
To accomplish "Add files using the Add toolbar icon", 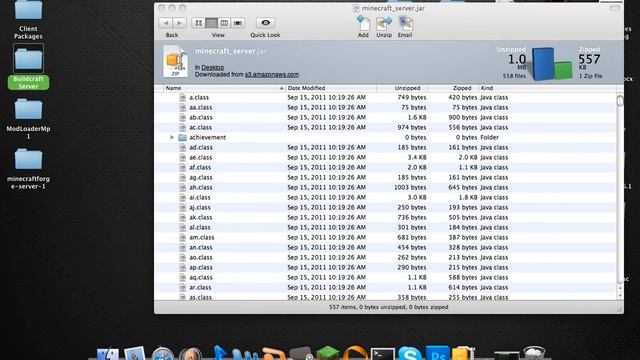I will pos(363,23).
